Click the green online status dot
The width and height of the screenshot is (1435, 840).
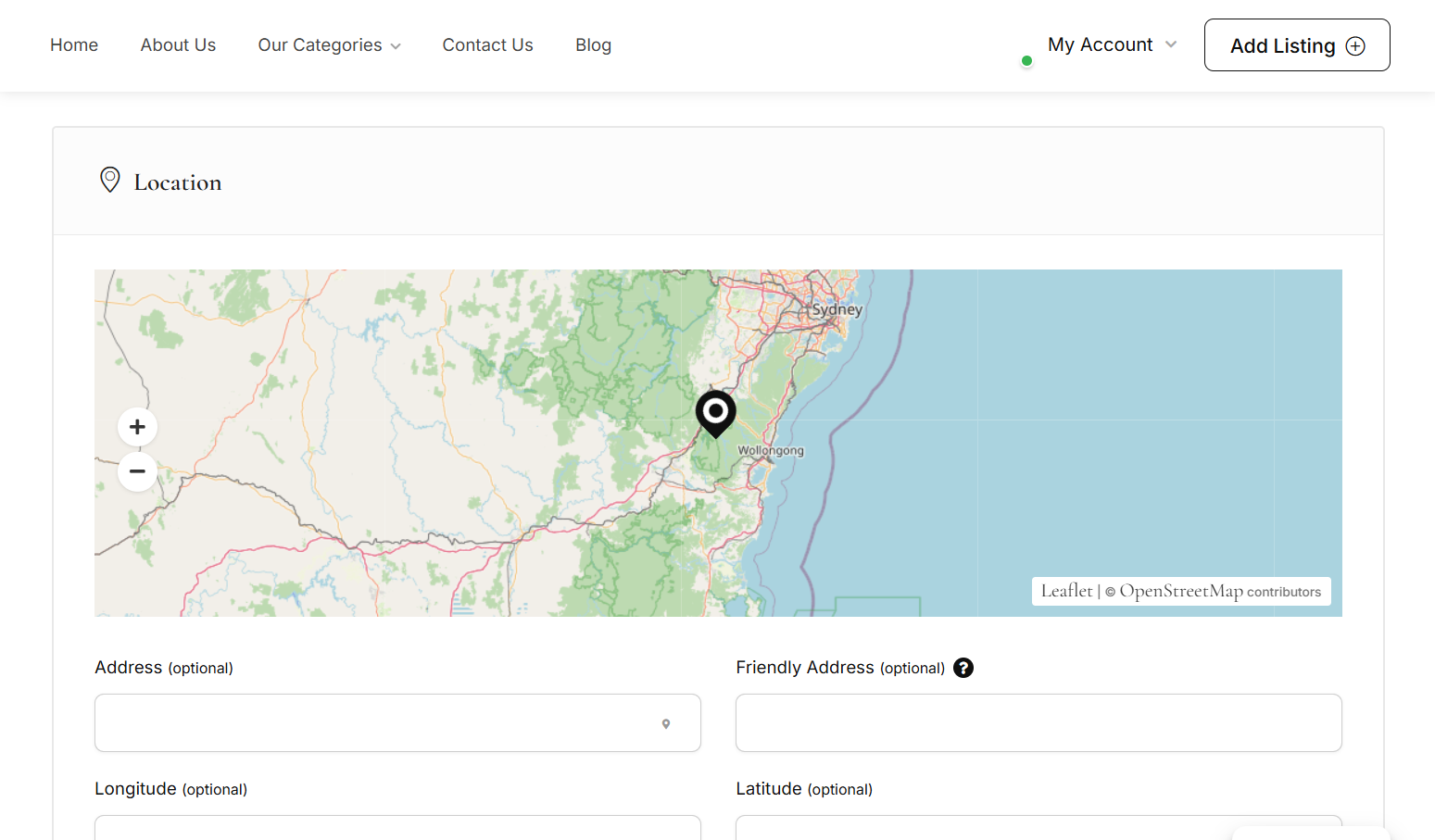pyautogui.click(x=1026, y=61)
